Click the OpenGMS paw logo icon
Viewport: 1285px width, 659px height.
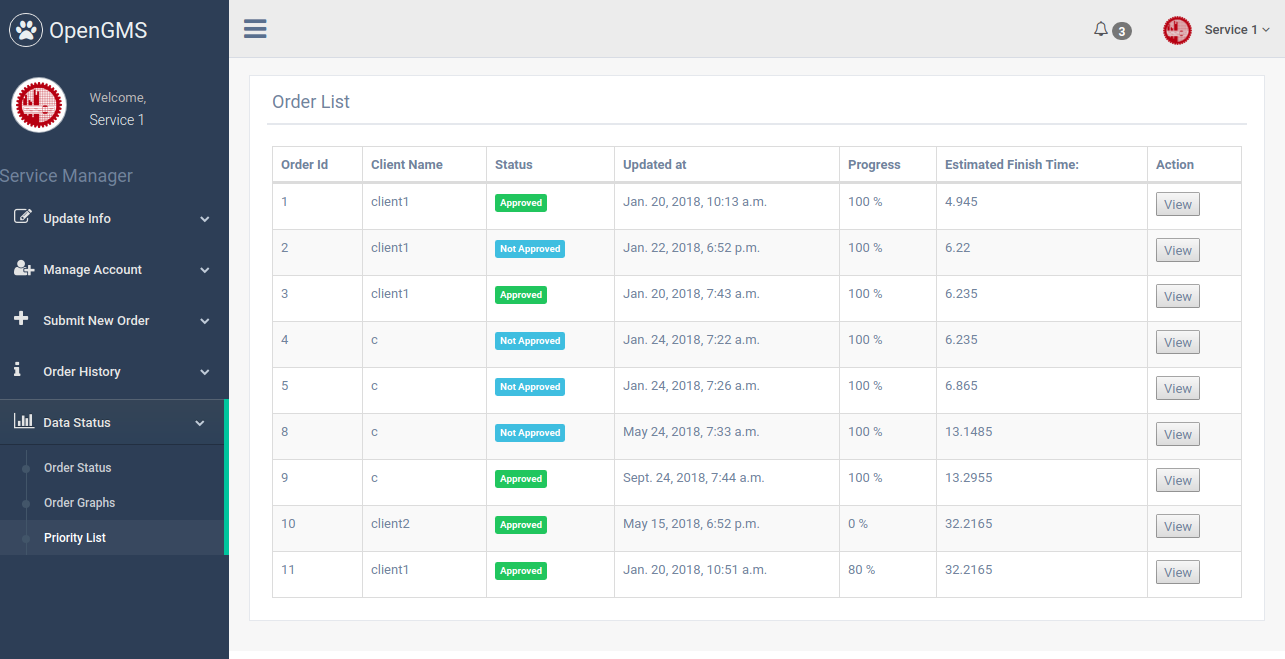(26, 30)
